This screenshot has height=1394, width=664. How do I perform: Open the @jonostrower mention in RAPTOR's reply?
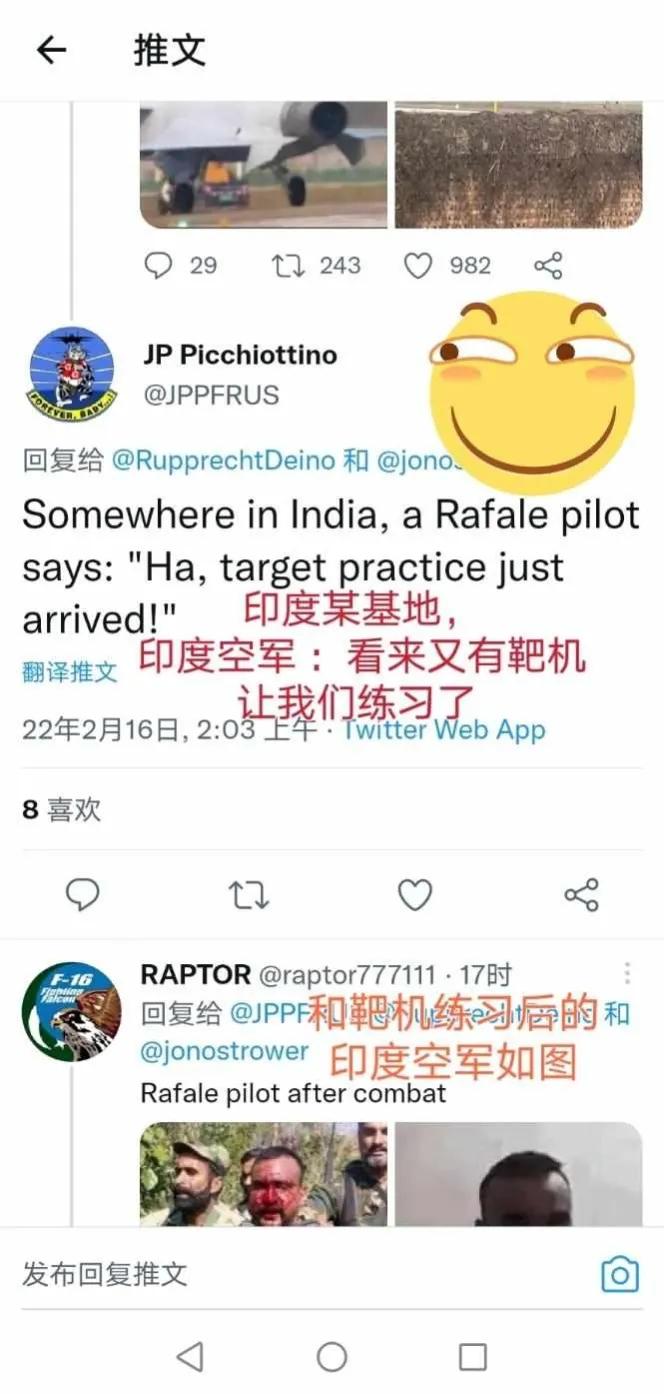225,1051
